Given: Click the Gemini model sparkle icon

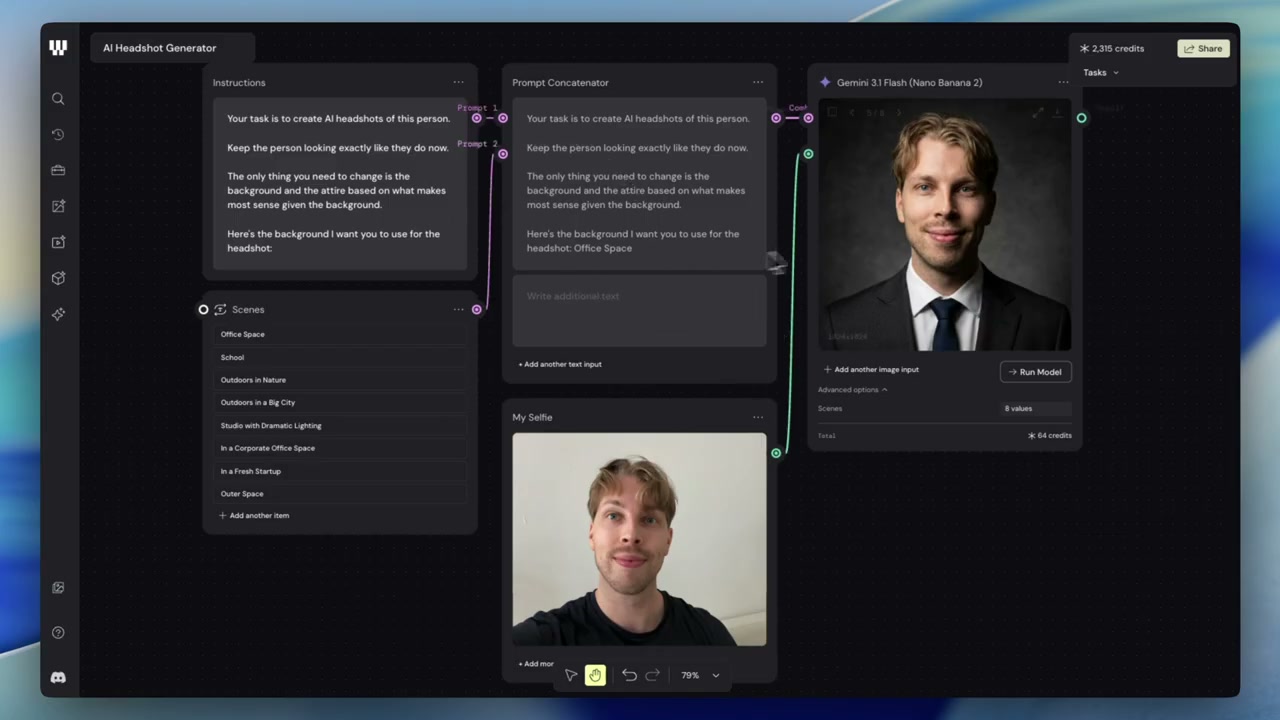Looking at the screenshot, I should [x=825, y=82].
